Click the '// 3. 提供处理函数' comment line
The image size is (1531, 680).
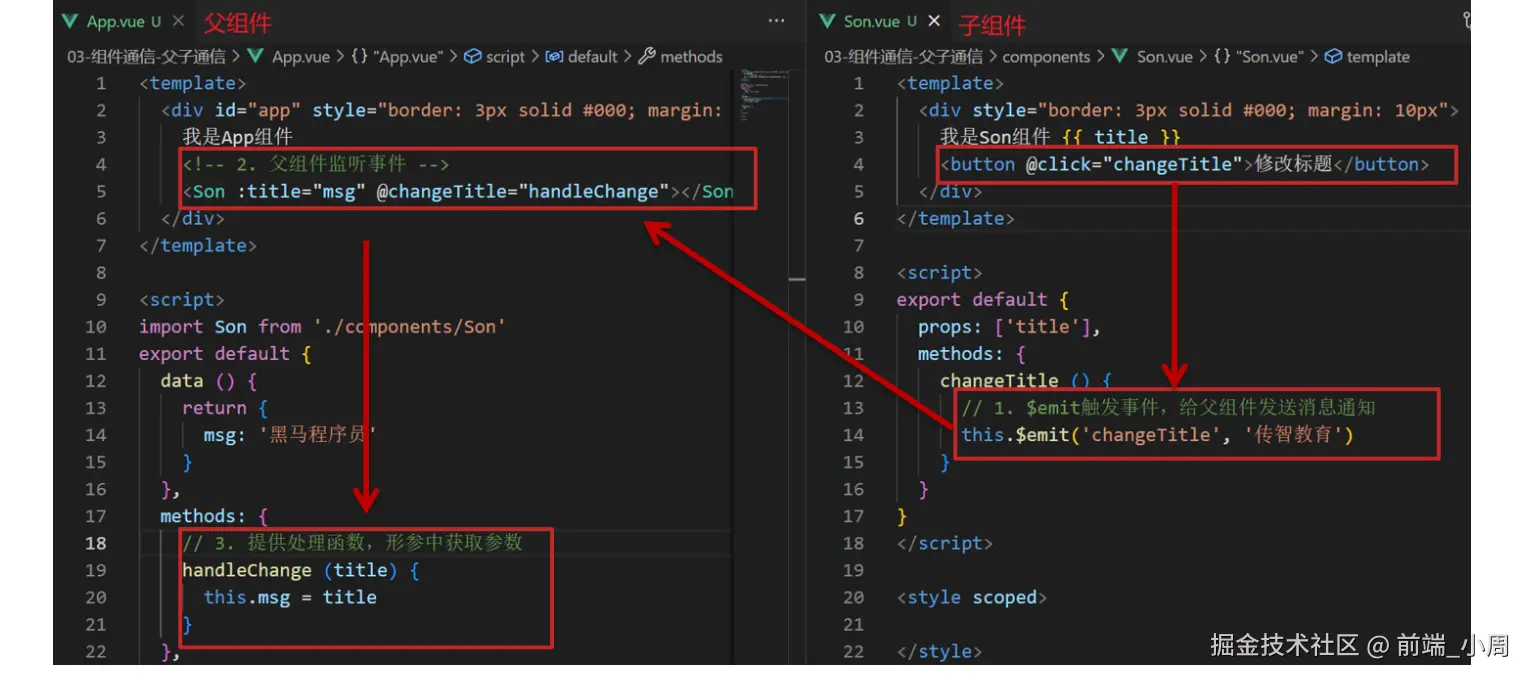click(352, 543)
